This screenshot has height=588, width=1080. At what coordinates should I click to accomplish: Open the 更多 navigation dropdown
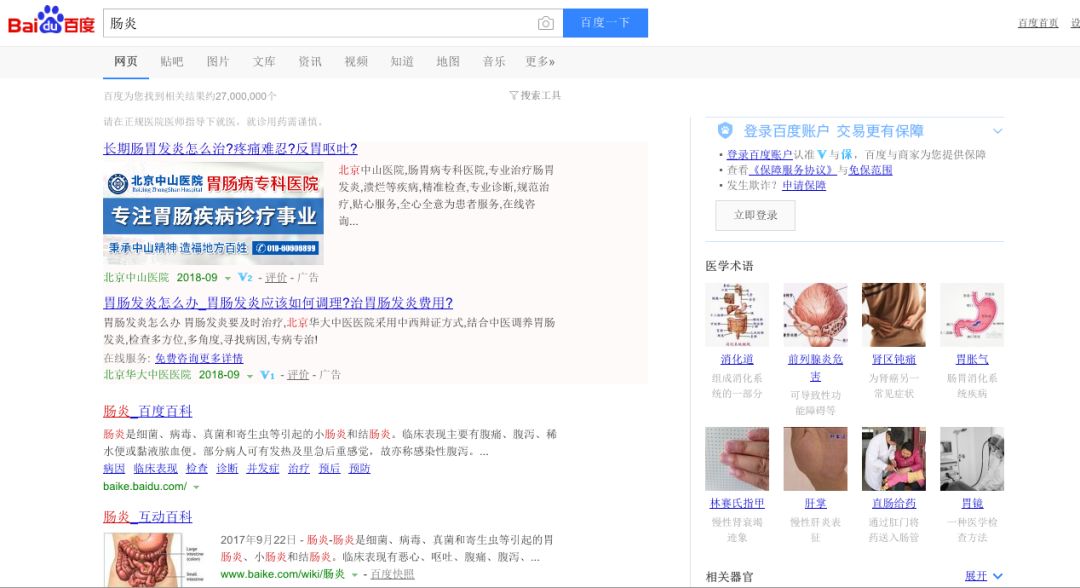(x=539, y=60)
